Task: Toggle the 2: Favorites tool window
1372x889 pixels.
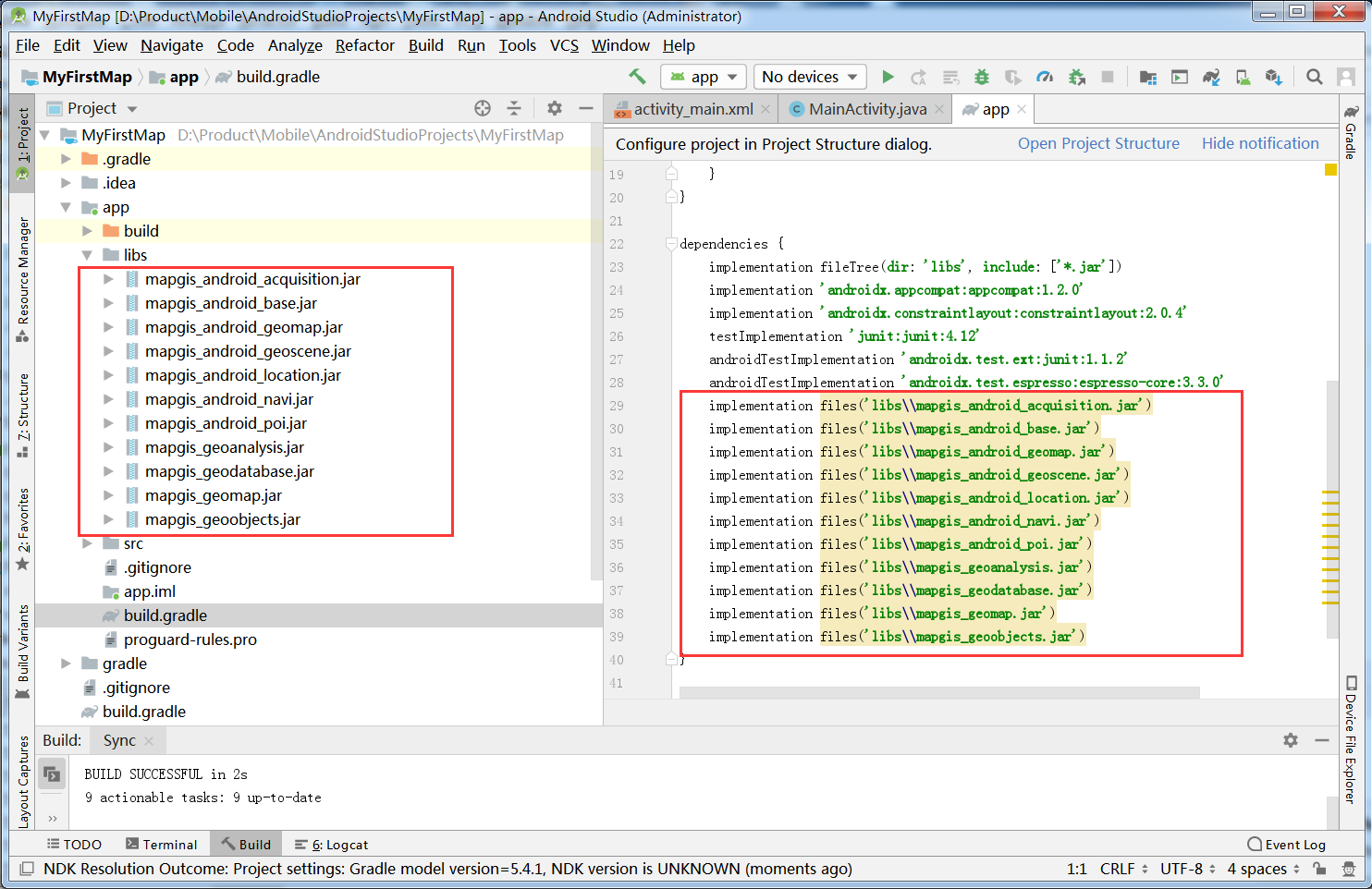Action: point(22,529)
